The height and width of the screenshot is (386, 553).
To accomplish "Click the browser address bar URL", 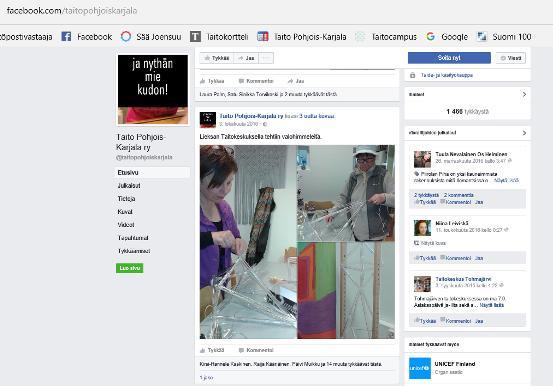I will coord(72,11).
